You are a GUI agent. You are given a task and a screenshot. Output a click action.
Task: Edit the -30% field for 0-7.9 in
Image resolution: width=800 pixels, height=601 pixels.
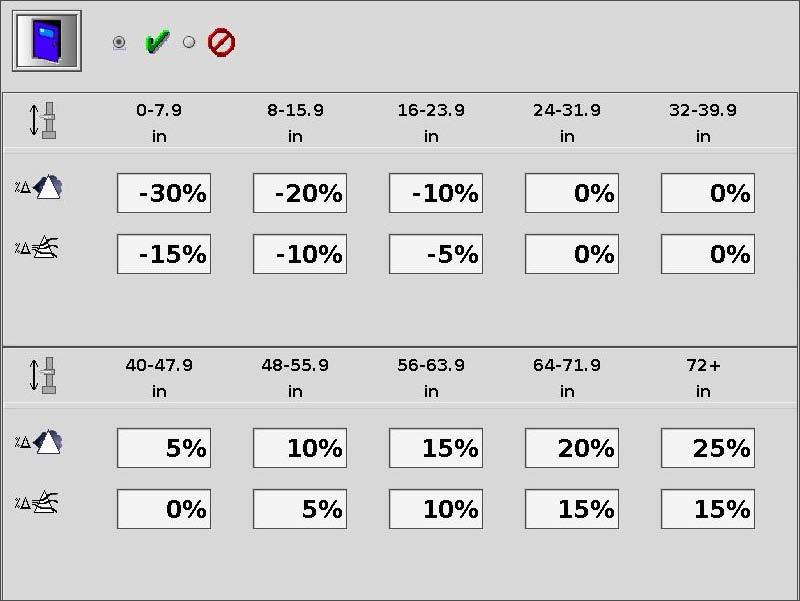coord(164,193)
